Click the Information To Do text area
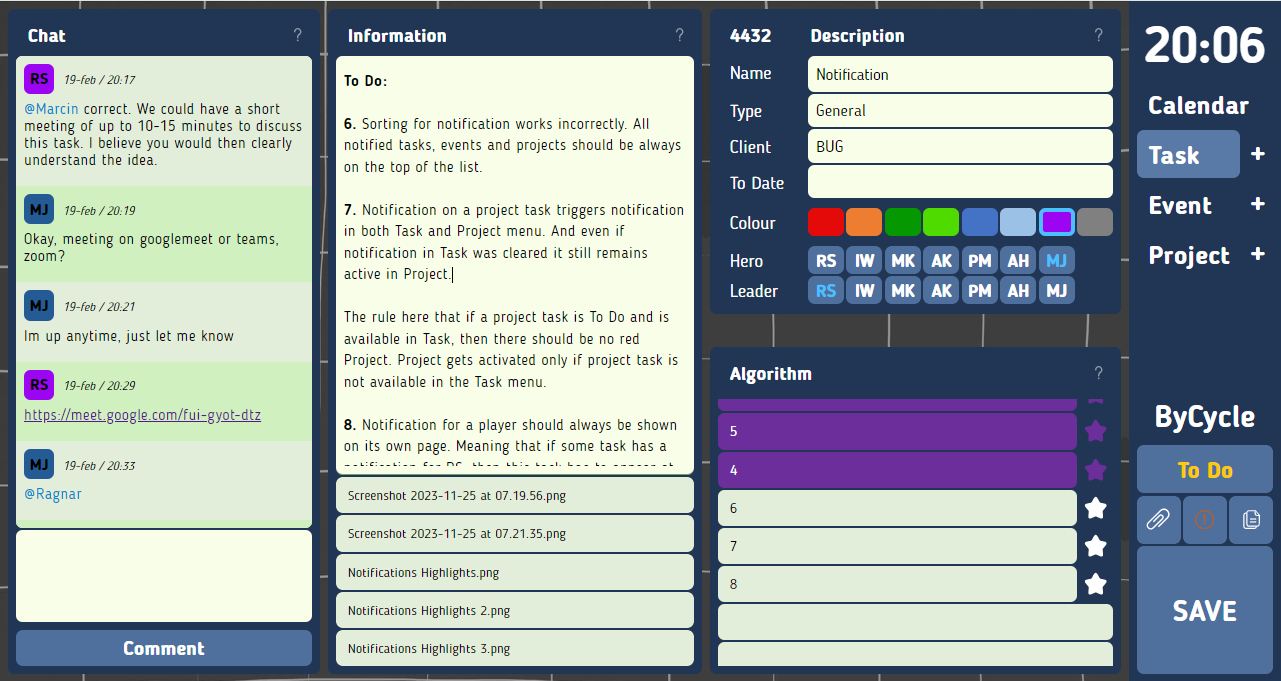The image size is (1281, 681). [x=515, y=264]
